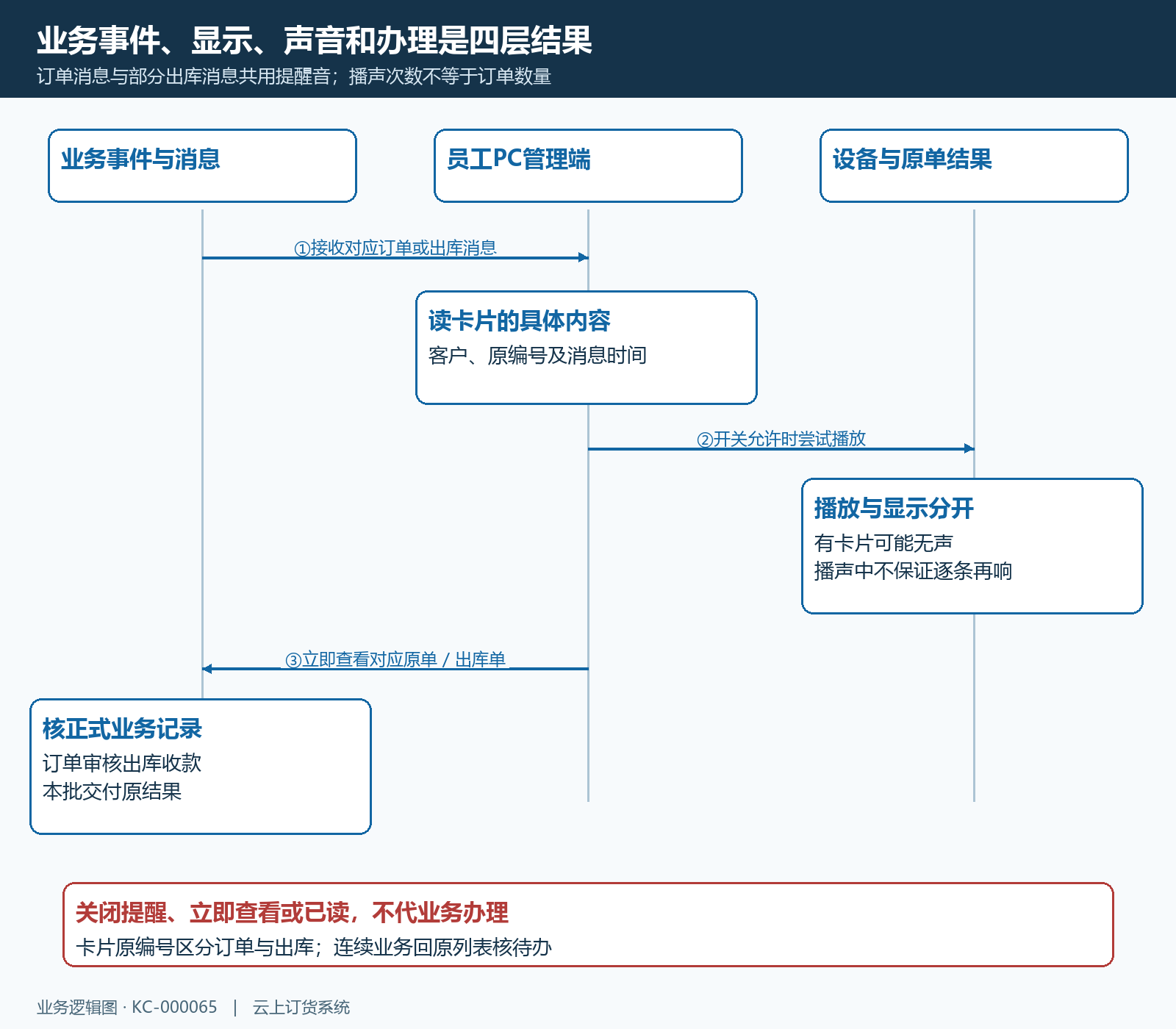Click the footer text 云上订货系统
1176x1029 pixels.
click(x=301, y=1007)
